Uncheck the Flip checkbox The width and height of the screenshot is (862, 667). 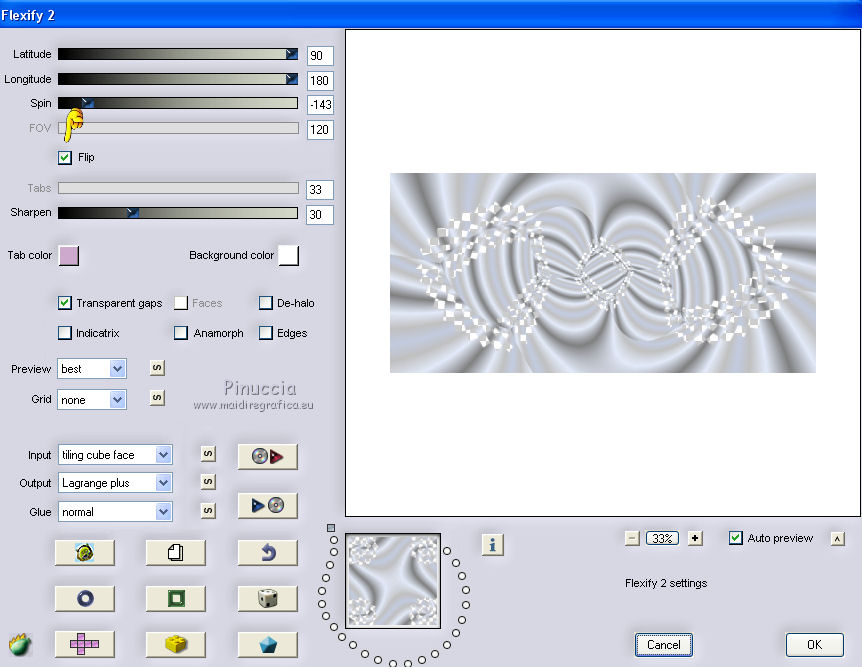point(65,158)
